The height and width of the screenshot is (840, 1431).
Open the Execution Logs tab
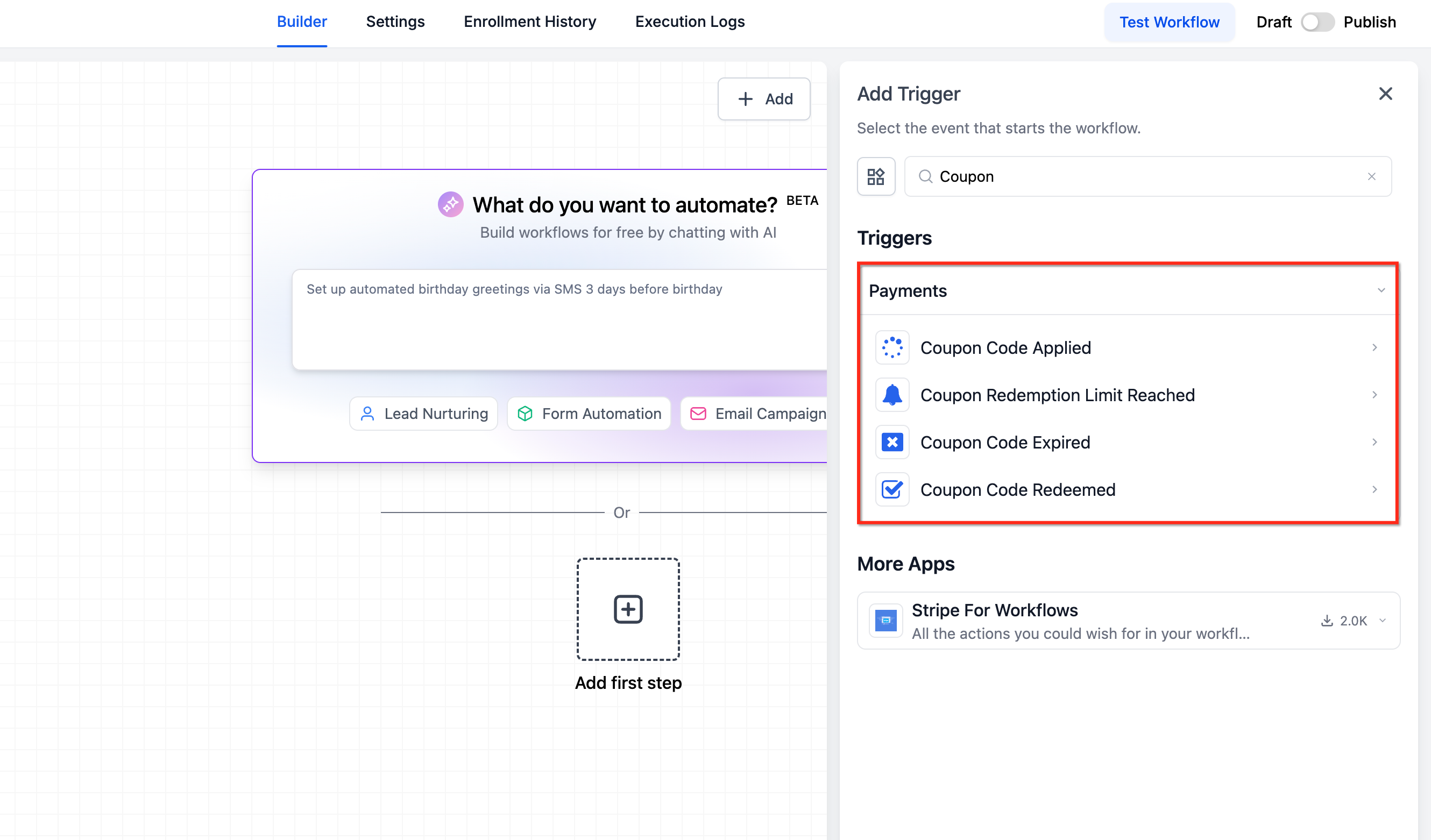point(689,22)
